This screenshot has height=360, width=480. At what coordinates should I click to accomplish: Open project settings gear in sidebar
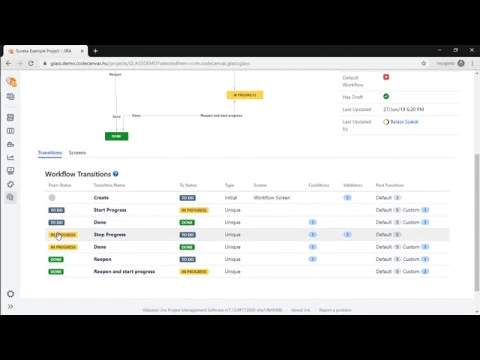pos(11,294)
